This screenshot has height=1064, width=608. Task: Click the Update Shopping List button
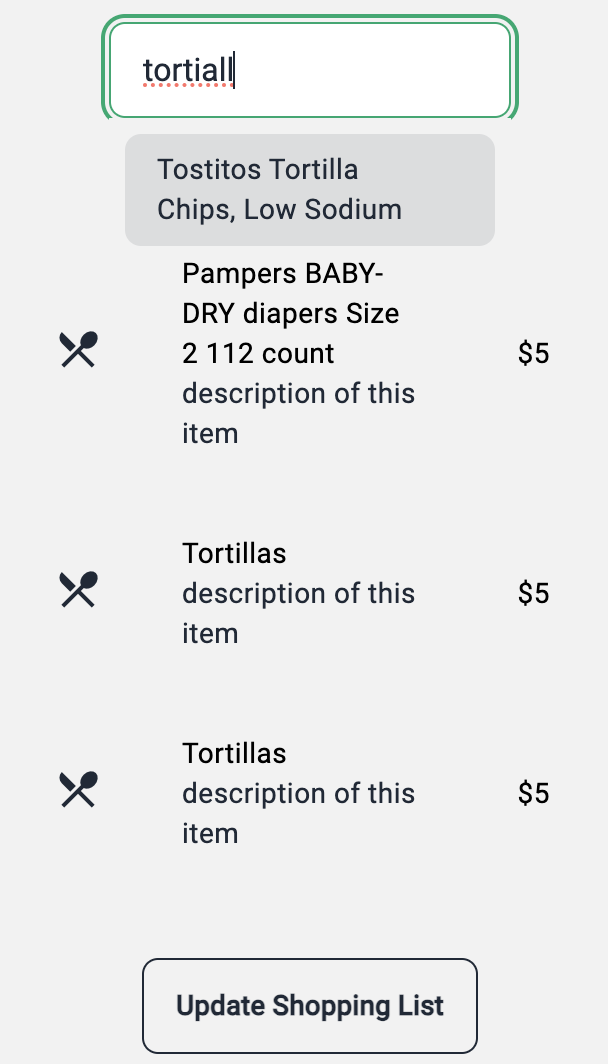click(310, 1006)
